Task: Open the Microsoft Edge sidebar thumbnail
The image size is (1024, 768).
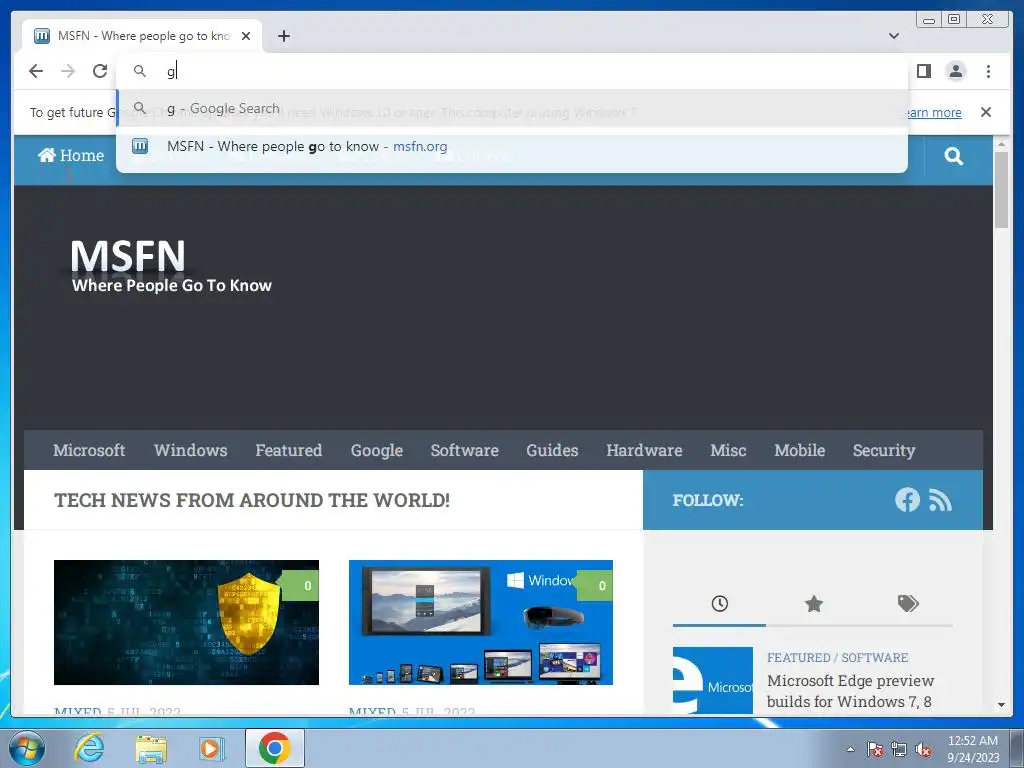Action: pos(712,680)
